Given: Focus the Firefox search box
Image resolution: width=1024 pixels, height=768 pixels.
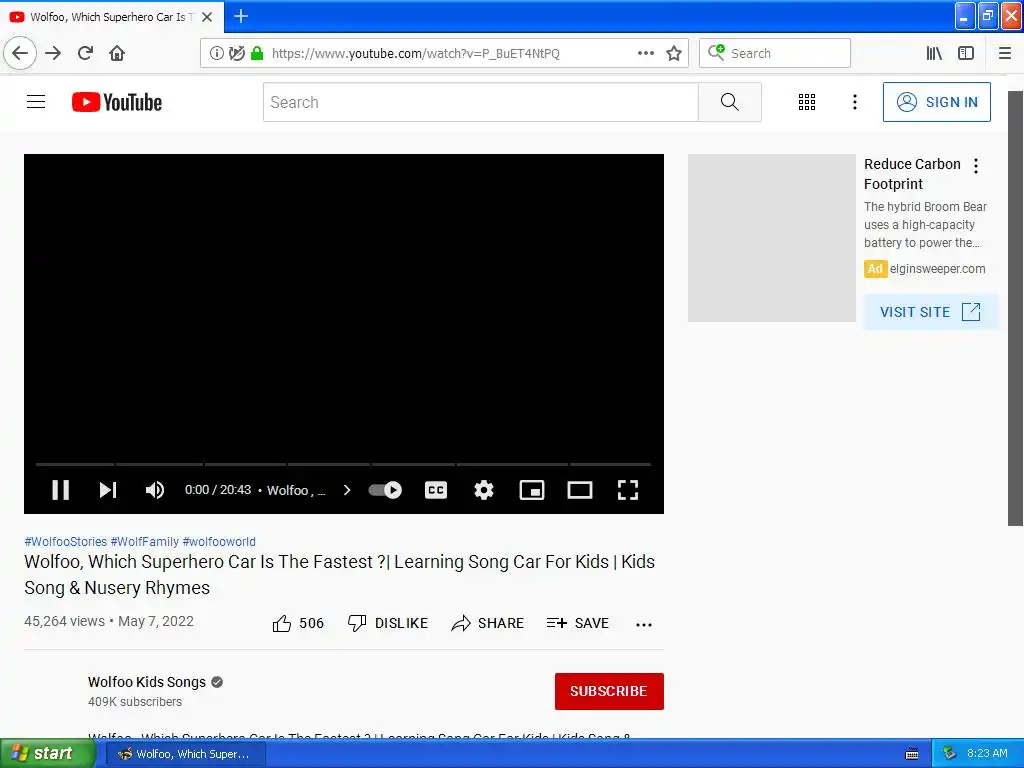Looking at the screenshot, I should pos(775,53).
